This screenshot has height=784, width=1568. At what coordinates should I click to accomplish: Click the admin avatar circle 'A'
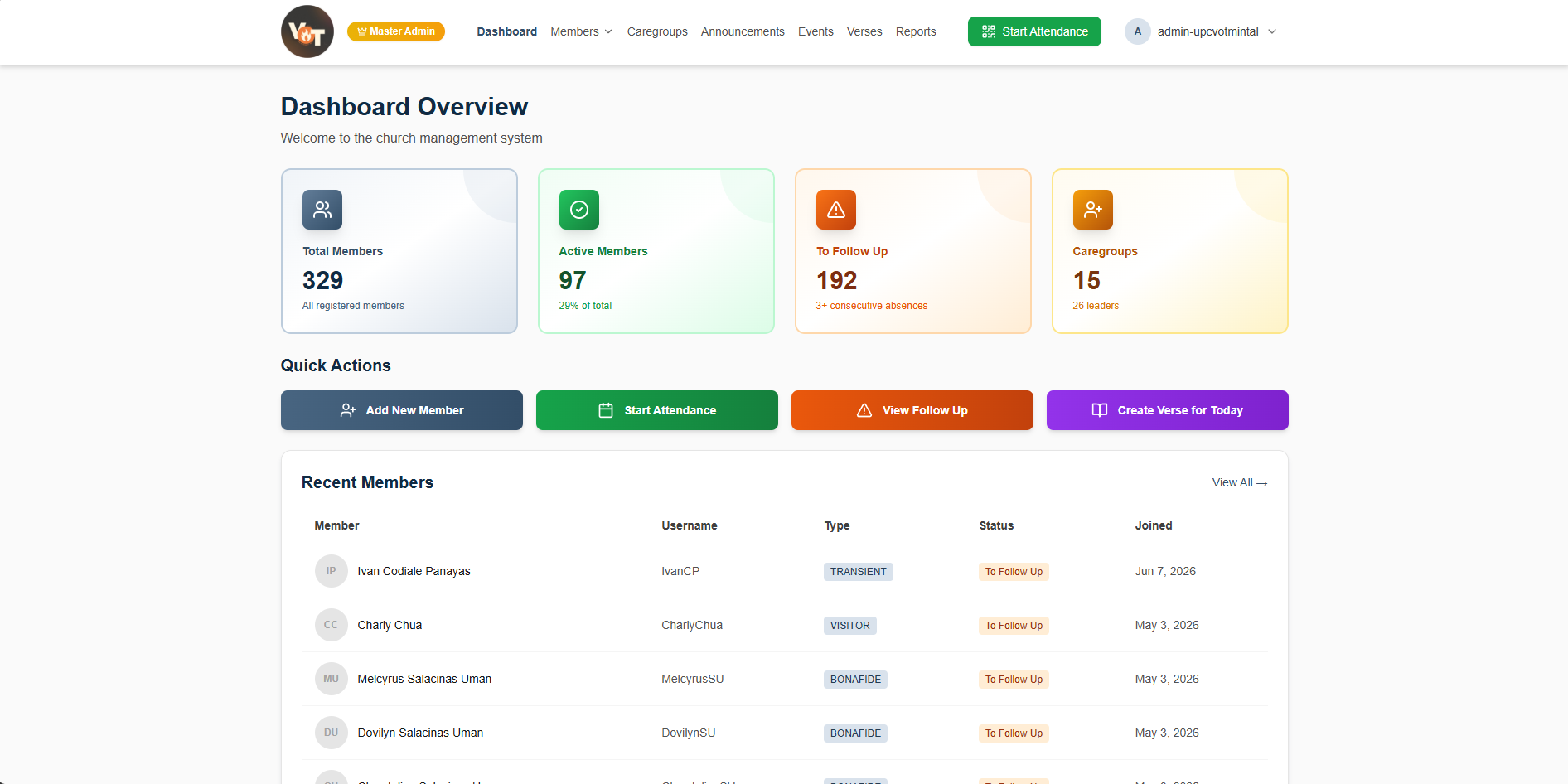(1138, 31)
